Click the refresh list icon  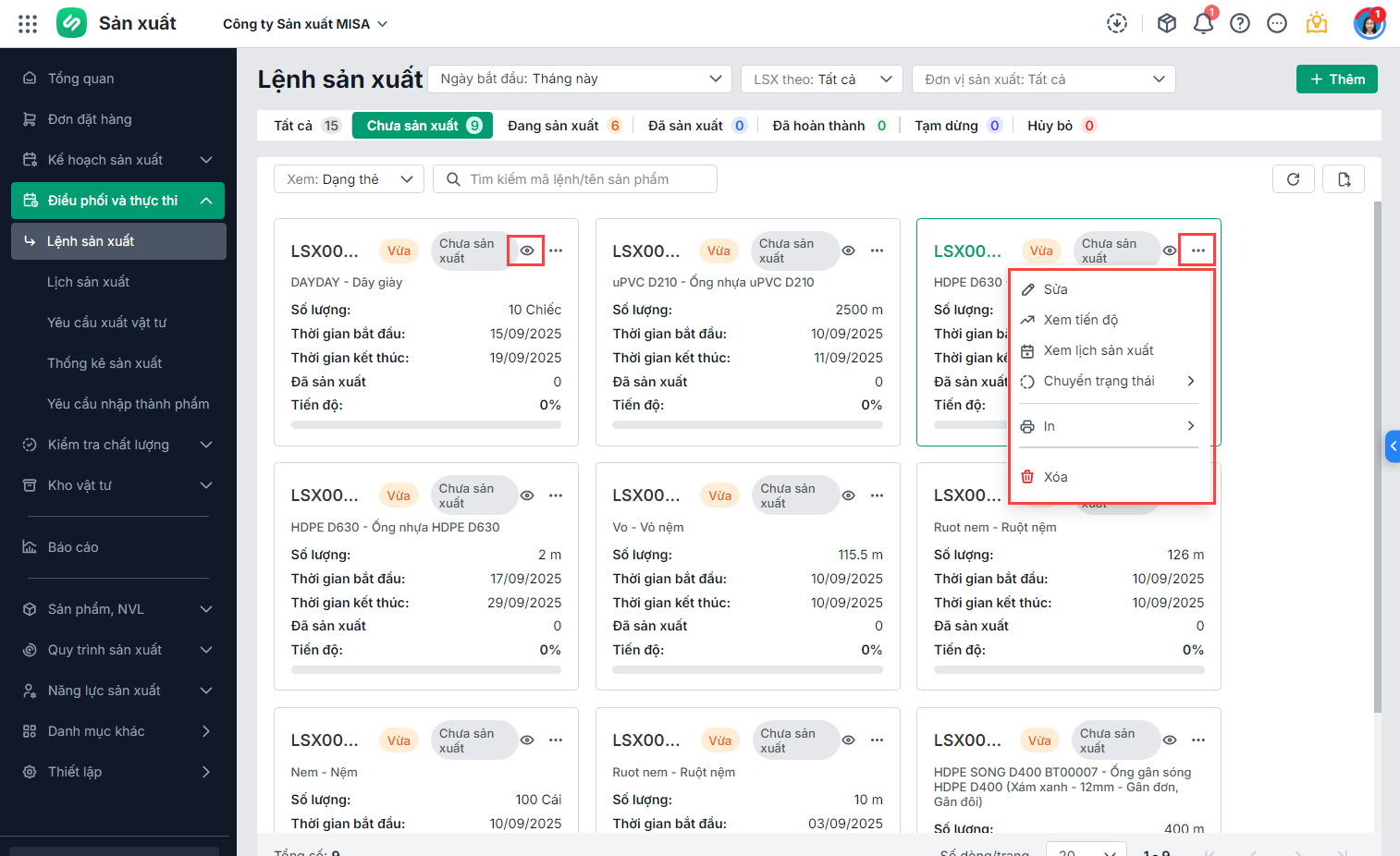coord(1293,179)
